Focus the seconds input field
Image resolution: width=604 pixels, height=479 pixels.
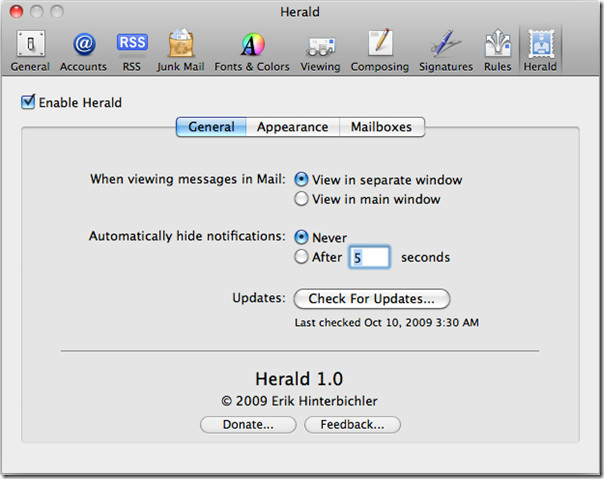369,257
